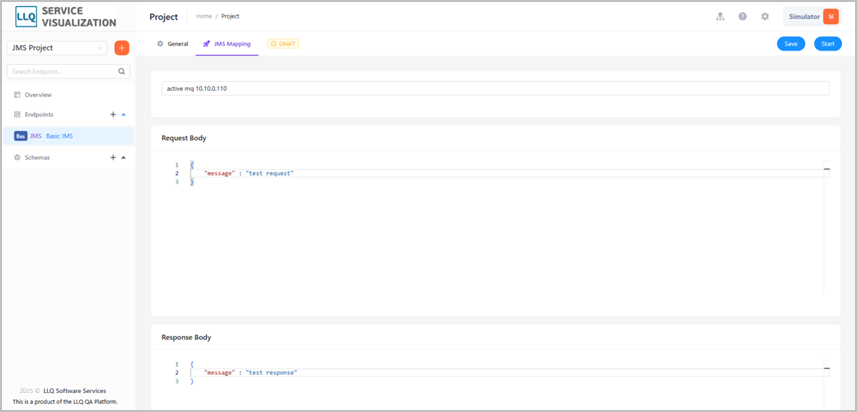Viewport: 857px width, 412px height.
Task: Click LLQ Software Services footer text
Action: point(74,391)
